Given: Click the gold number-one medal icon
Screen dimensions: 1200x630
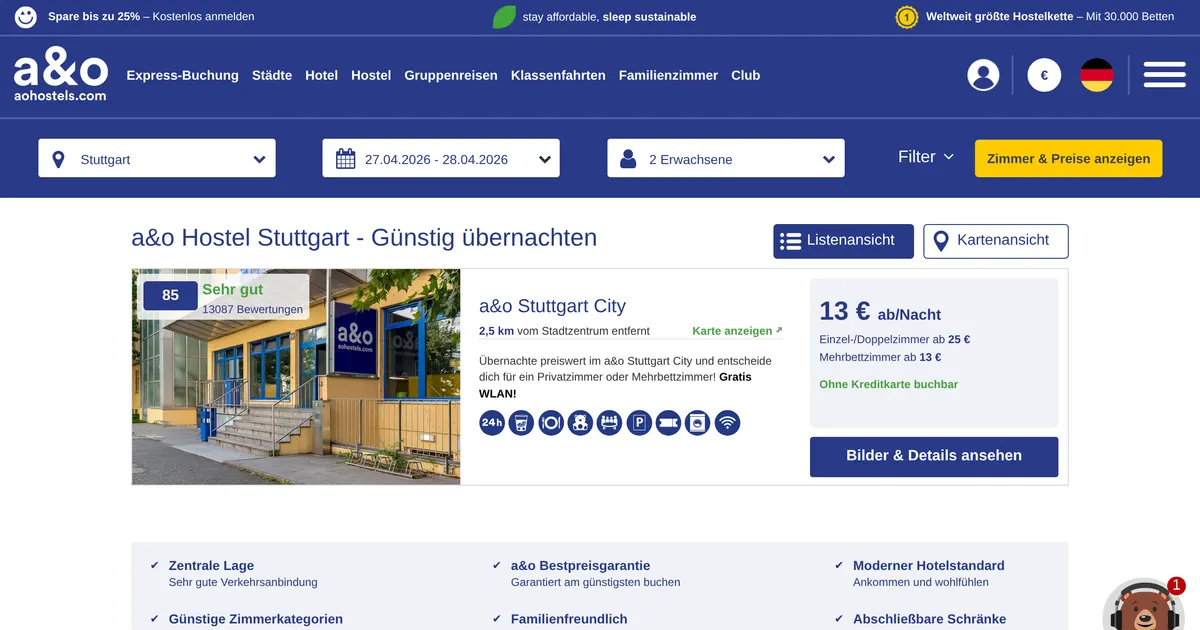Looking at the screenshot, I should coord(907,17).
